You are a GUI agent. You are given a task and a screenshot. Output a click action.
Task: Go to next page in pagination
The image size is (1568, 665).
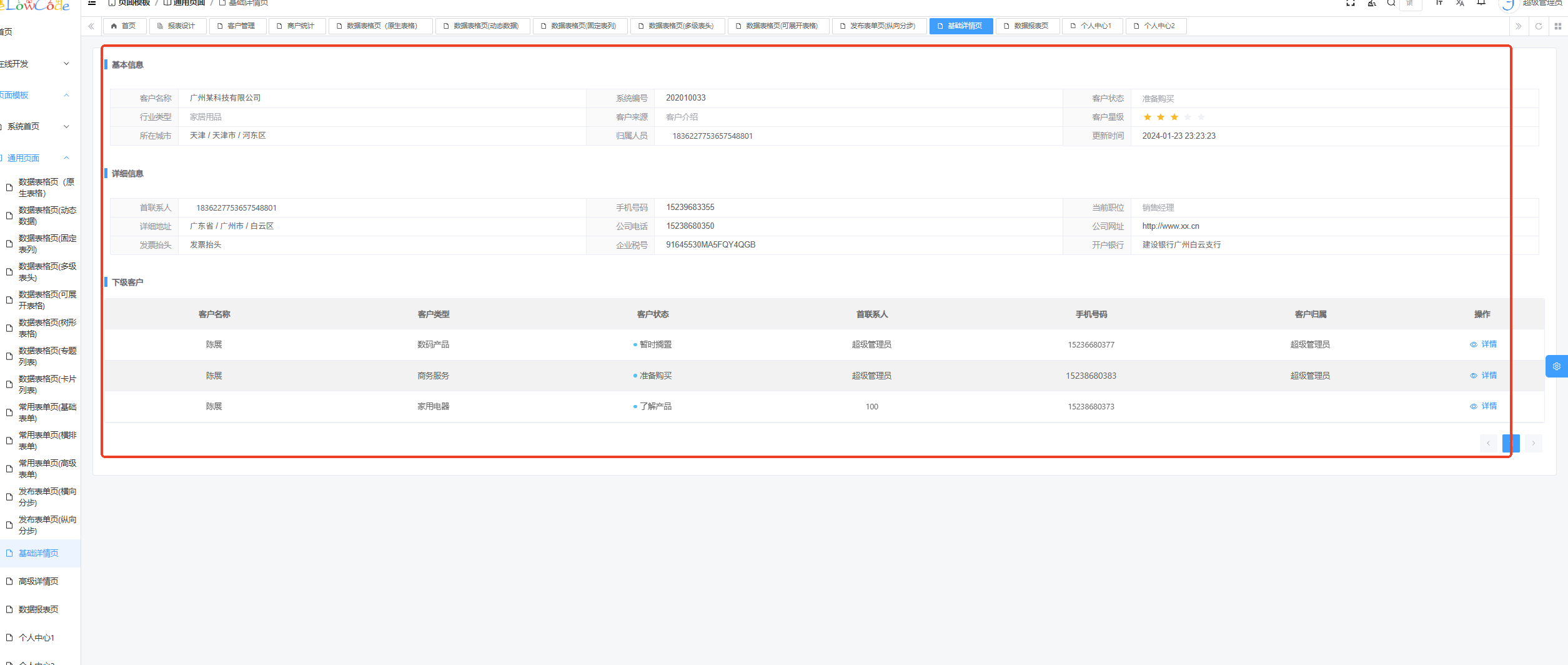pos(1533,443)
